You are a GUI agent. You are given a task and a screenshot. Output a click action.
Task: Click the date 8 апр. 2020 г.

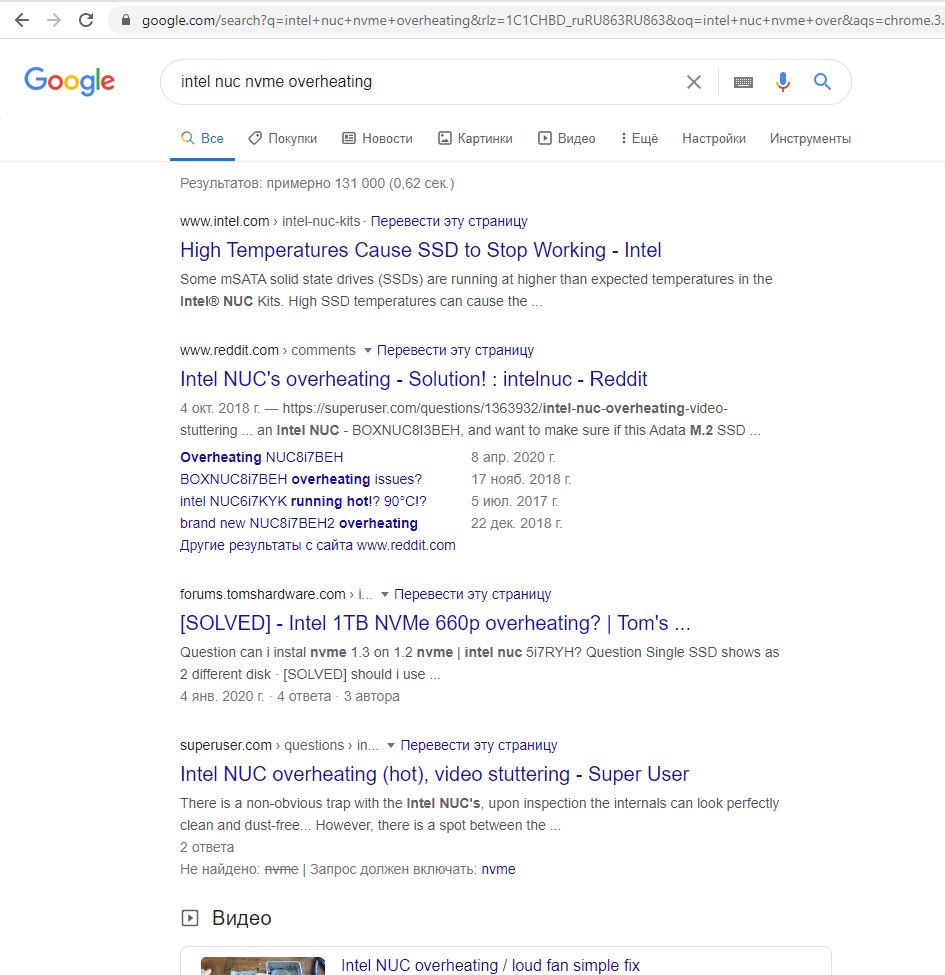pyautogui.click(x=513, y=457)
